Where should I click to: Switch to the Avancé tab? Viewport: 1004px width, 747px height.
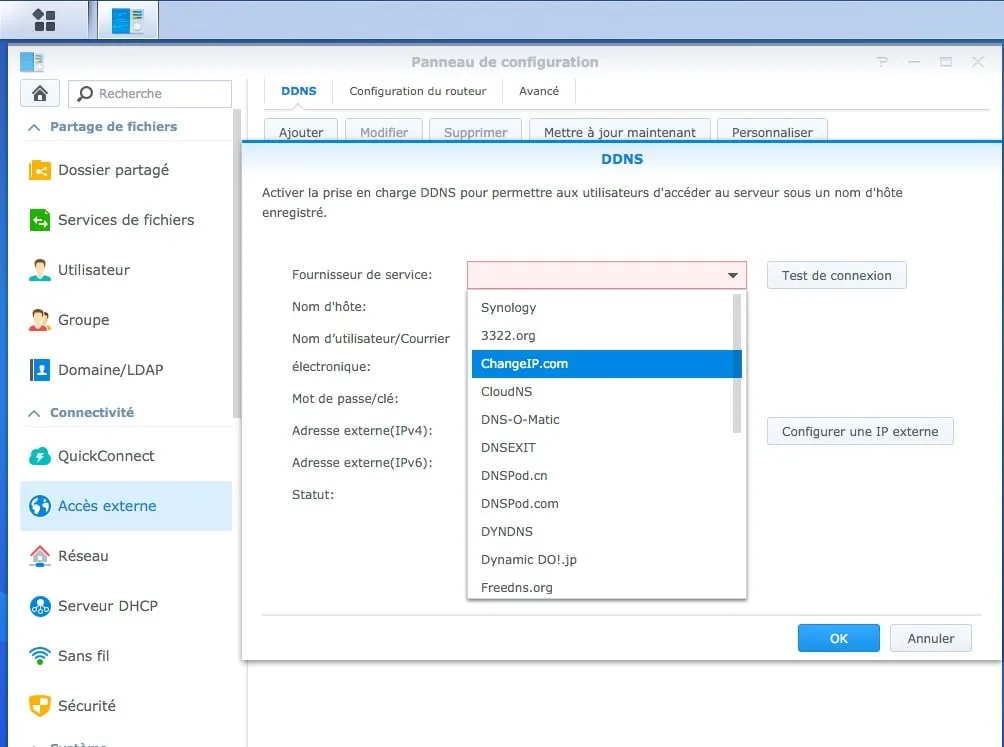(538, 91)
